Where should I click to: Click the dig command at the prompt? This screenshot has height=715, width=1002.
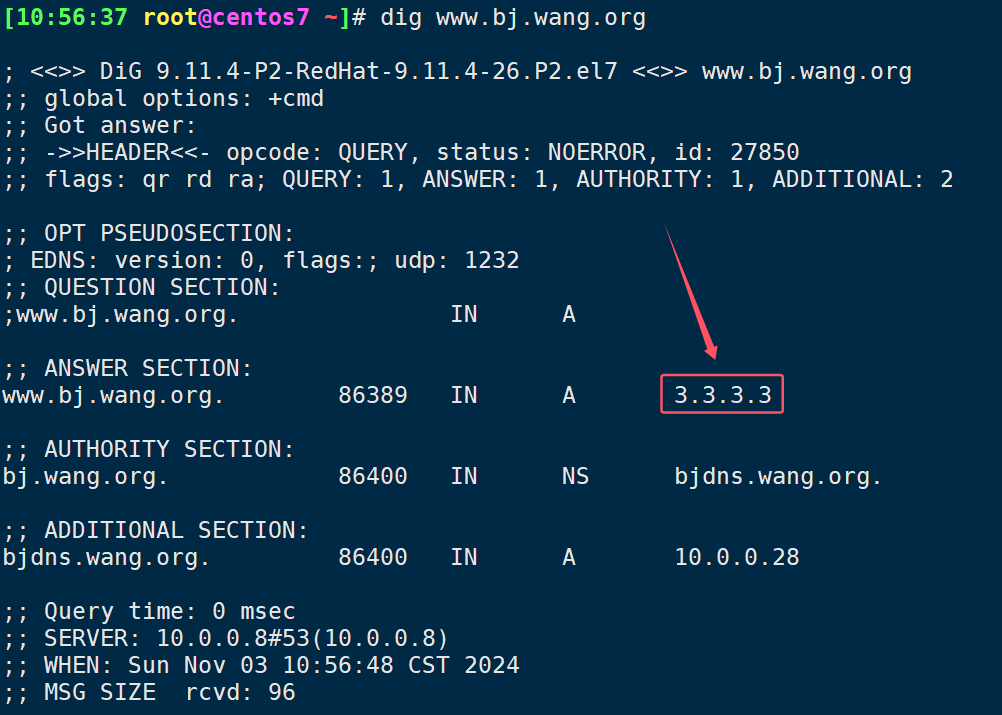tap(513, 18)
